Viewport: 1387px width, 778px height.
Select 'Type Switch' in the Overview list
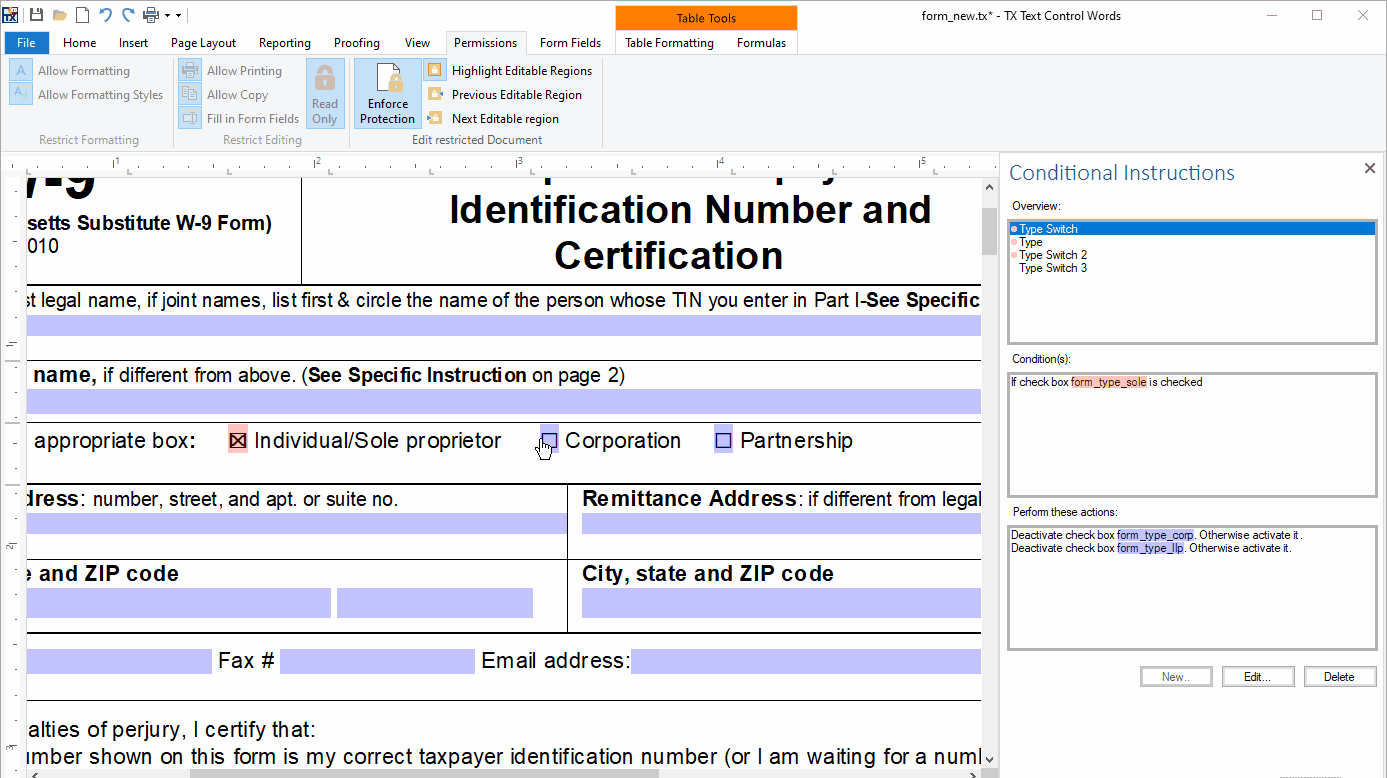click(x=1192, y=229)
